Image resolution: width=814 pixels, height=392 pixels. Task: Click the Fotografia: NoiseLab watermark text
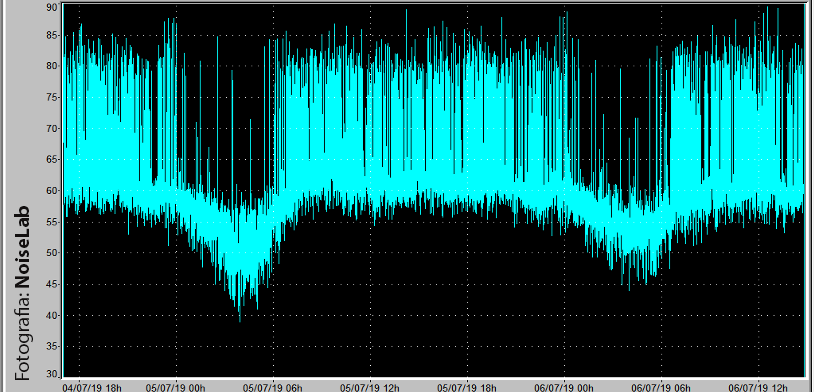22,293
